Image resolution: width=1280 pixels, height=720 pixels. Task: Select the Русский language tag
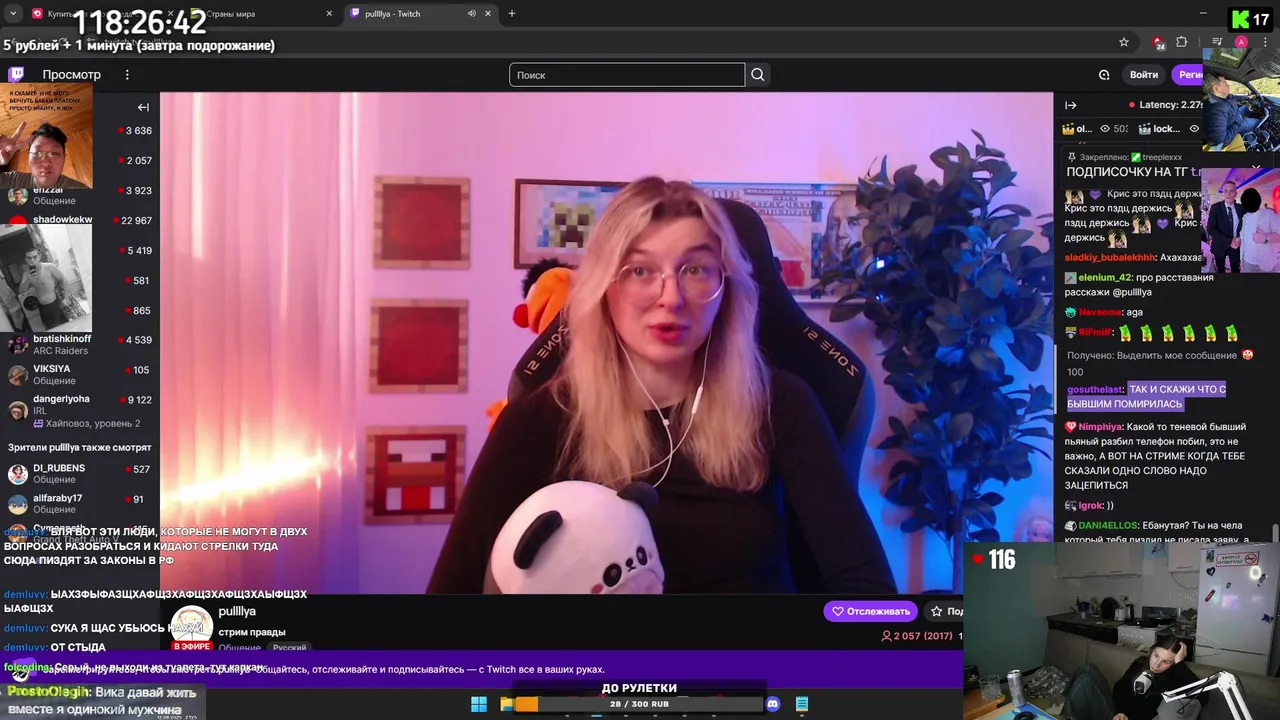[290, 647]
